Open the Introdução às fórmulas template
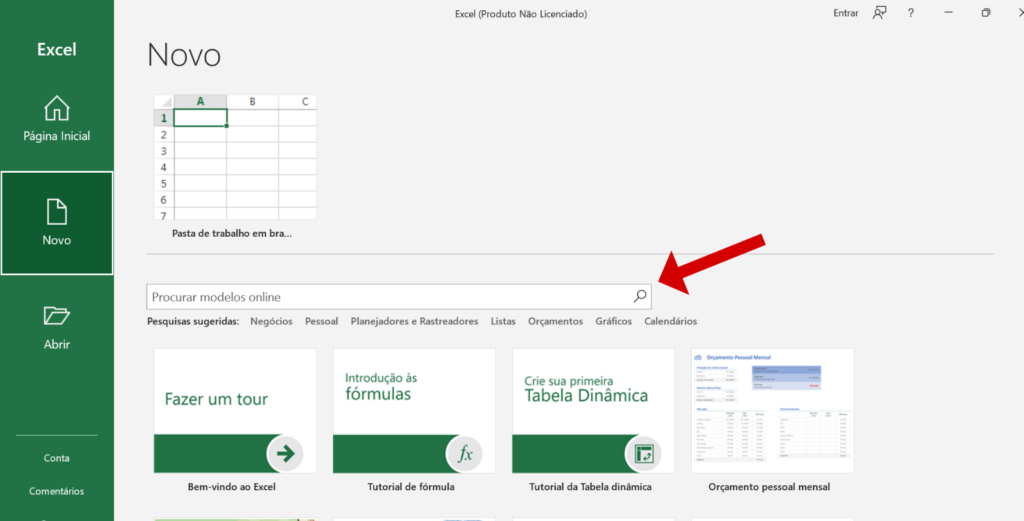This screenshot has height=521, width=1024. 414,411
